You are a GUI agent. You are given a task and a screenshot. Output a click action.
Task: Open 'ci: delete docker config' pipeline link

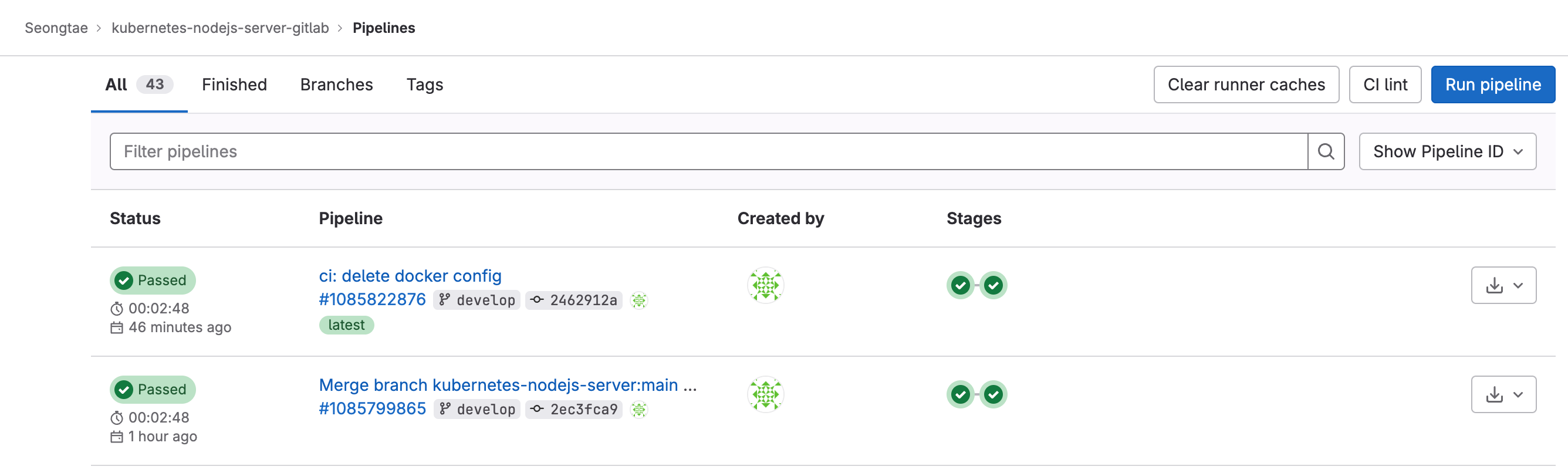pos(410,276)
